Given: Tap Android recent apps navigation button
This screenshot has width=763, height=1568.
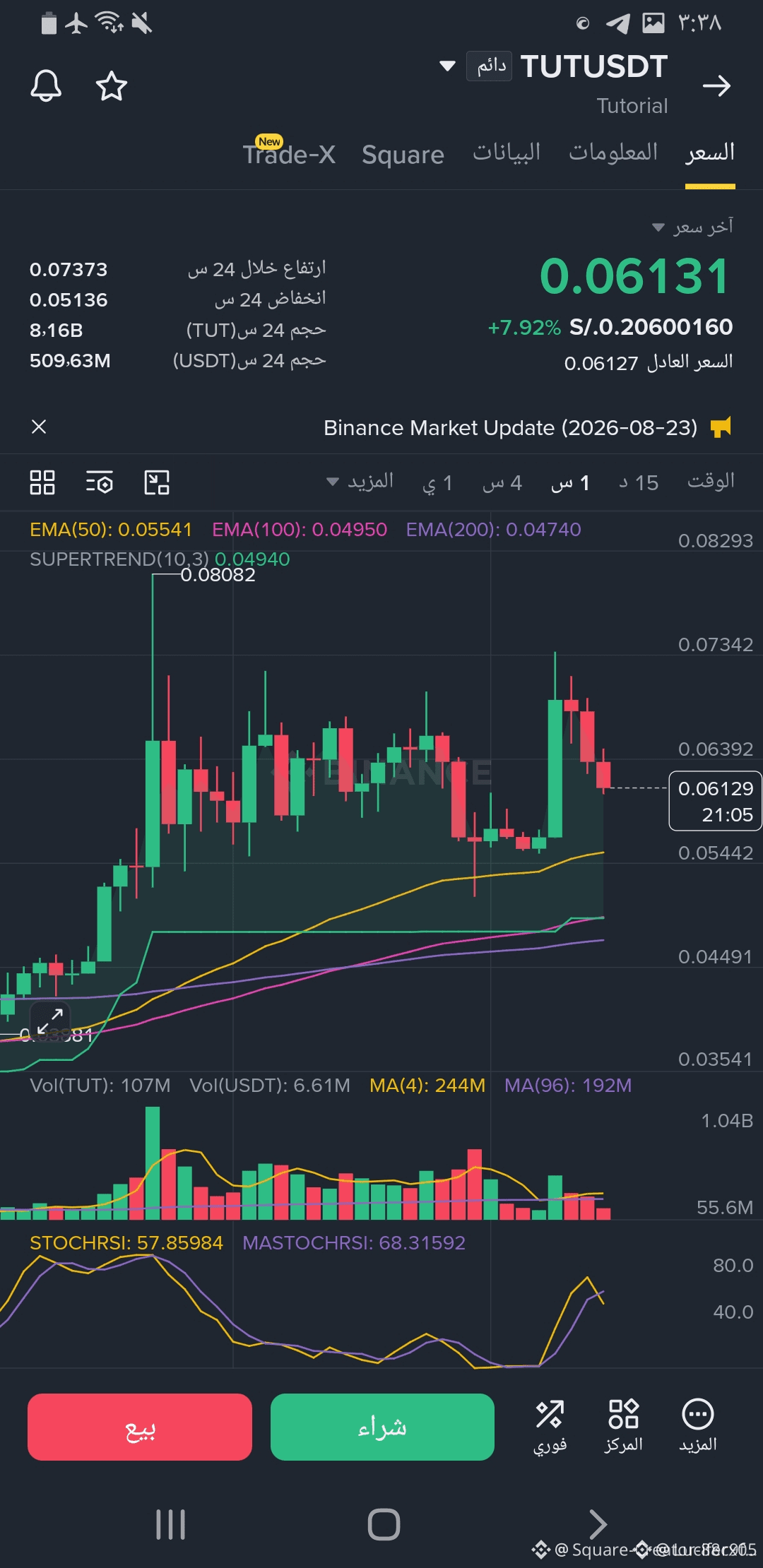Looking at the screenshot, I should [170, 1524].
